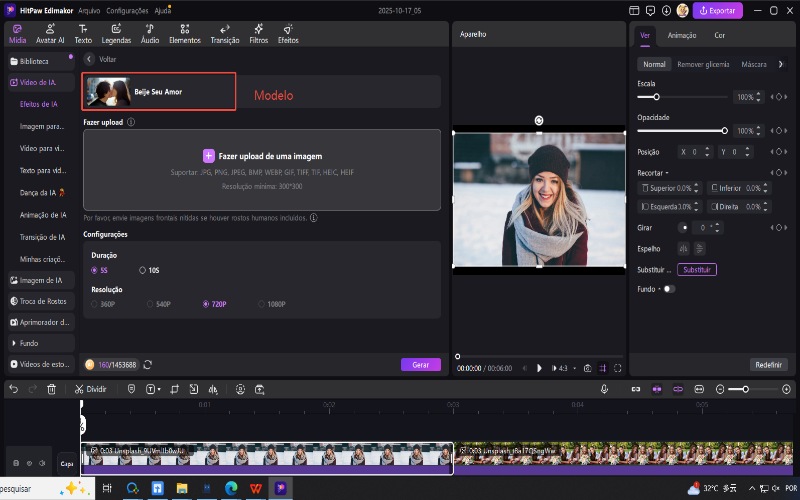800x500 pixels.
Task: Flip vertically in Espelho
Action: [x=699, y=248]
